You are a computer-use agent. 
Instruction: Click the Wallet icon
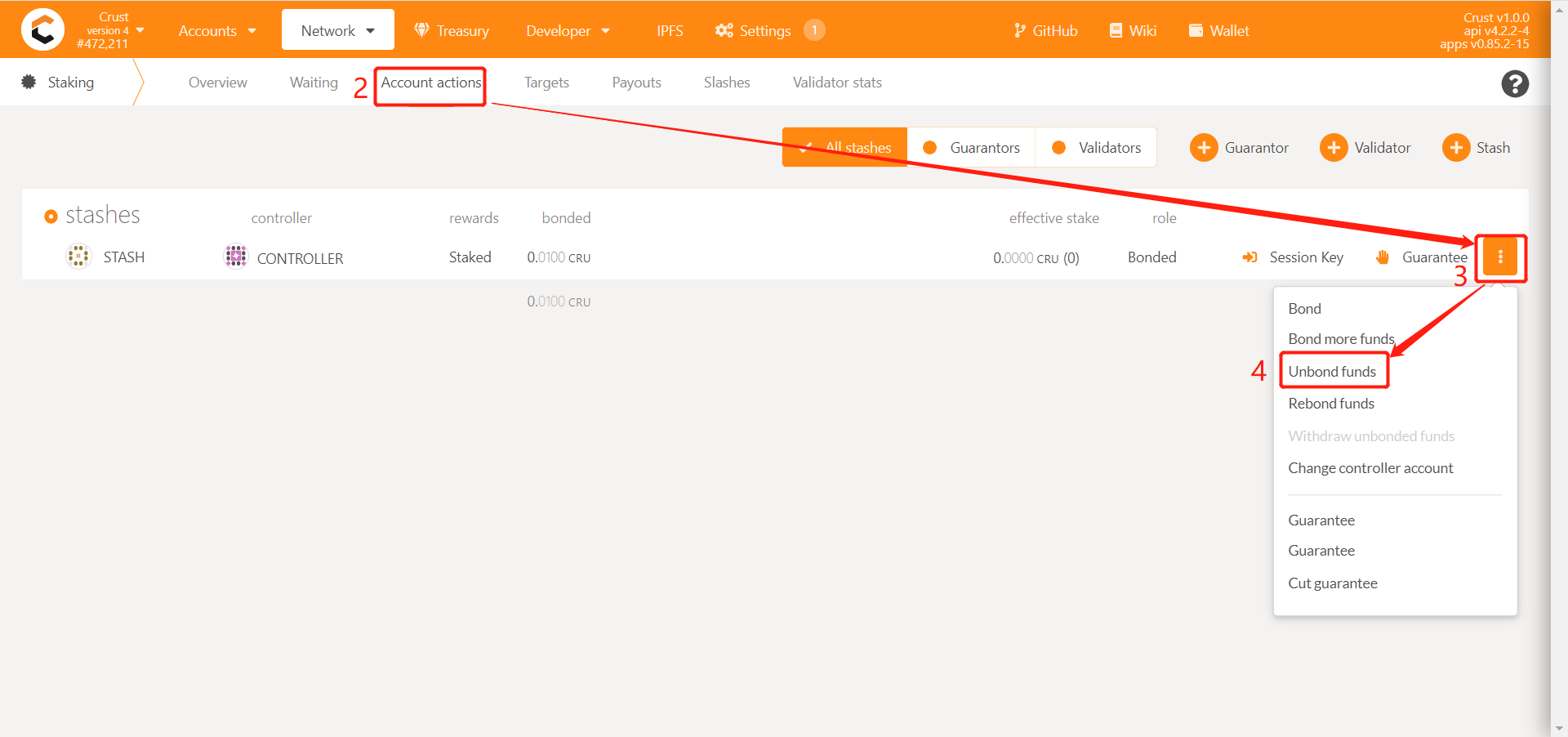(x=1196, y=30)
